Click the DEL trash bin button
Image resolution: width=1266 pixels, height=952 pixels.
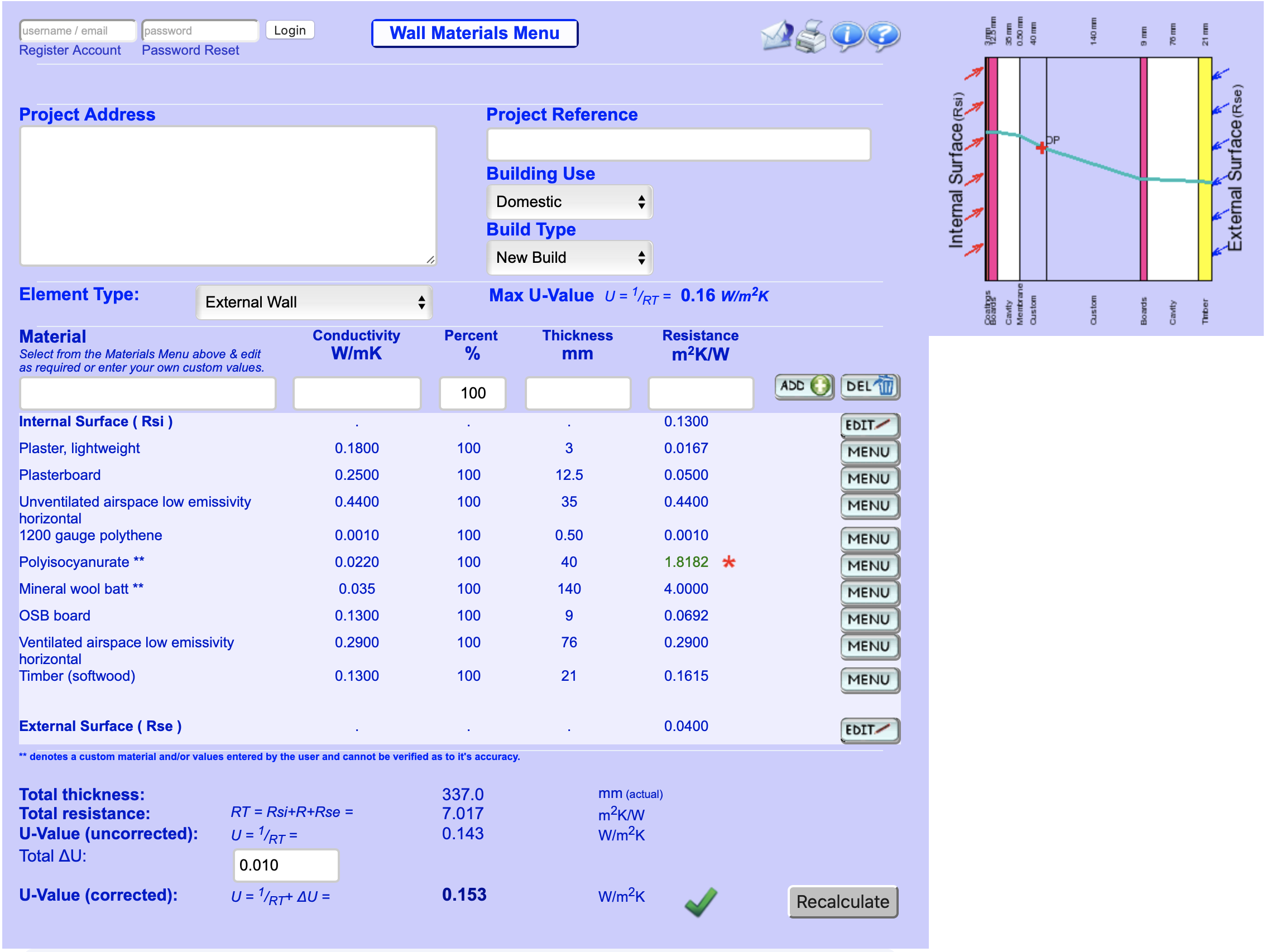tap(870, 387)
